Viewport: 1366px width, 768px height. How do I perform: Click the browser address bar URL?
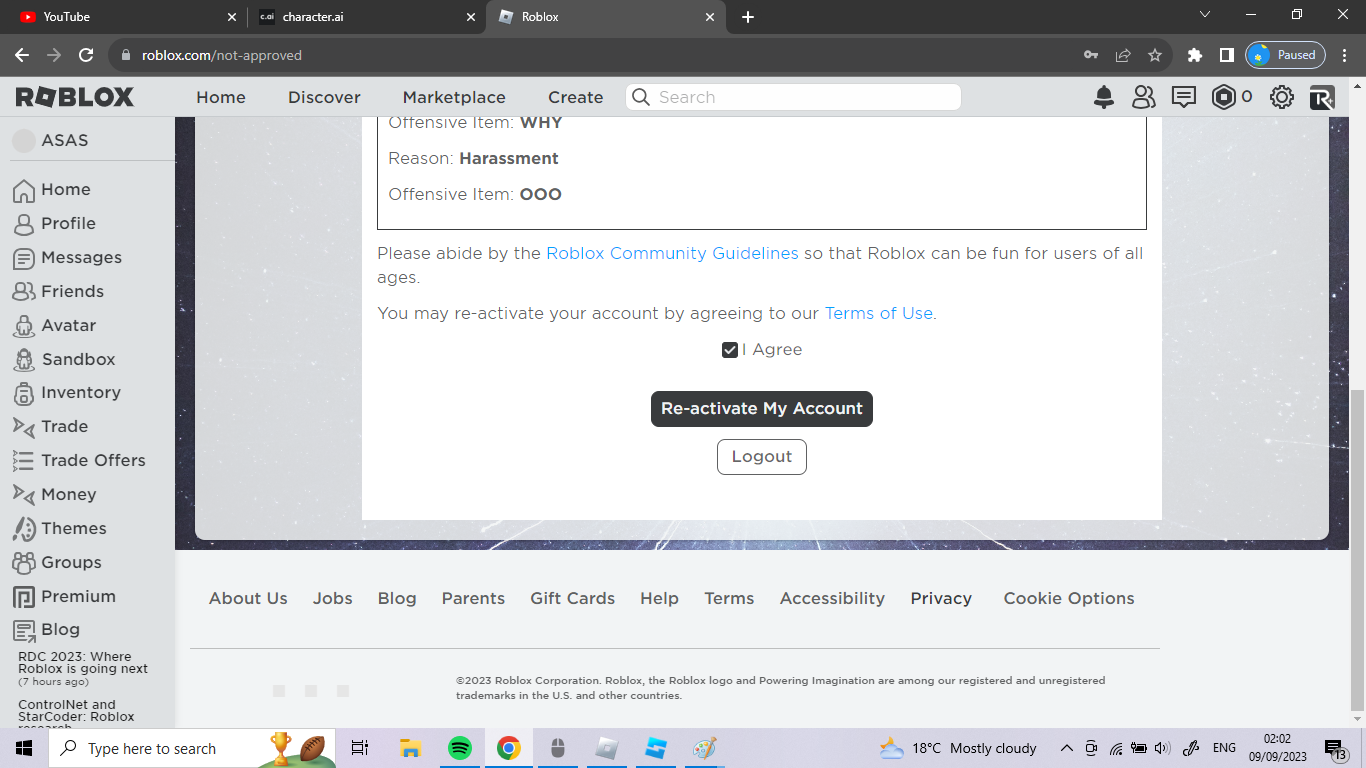(x=221, y=55)
